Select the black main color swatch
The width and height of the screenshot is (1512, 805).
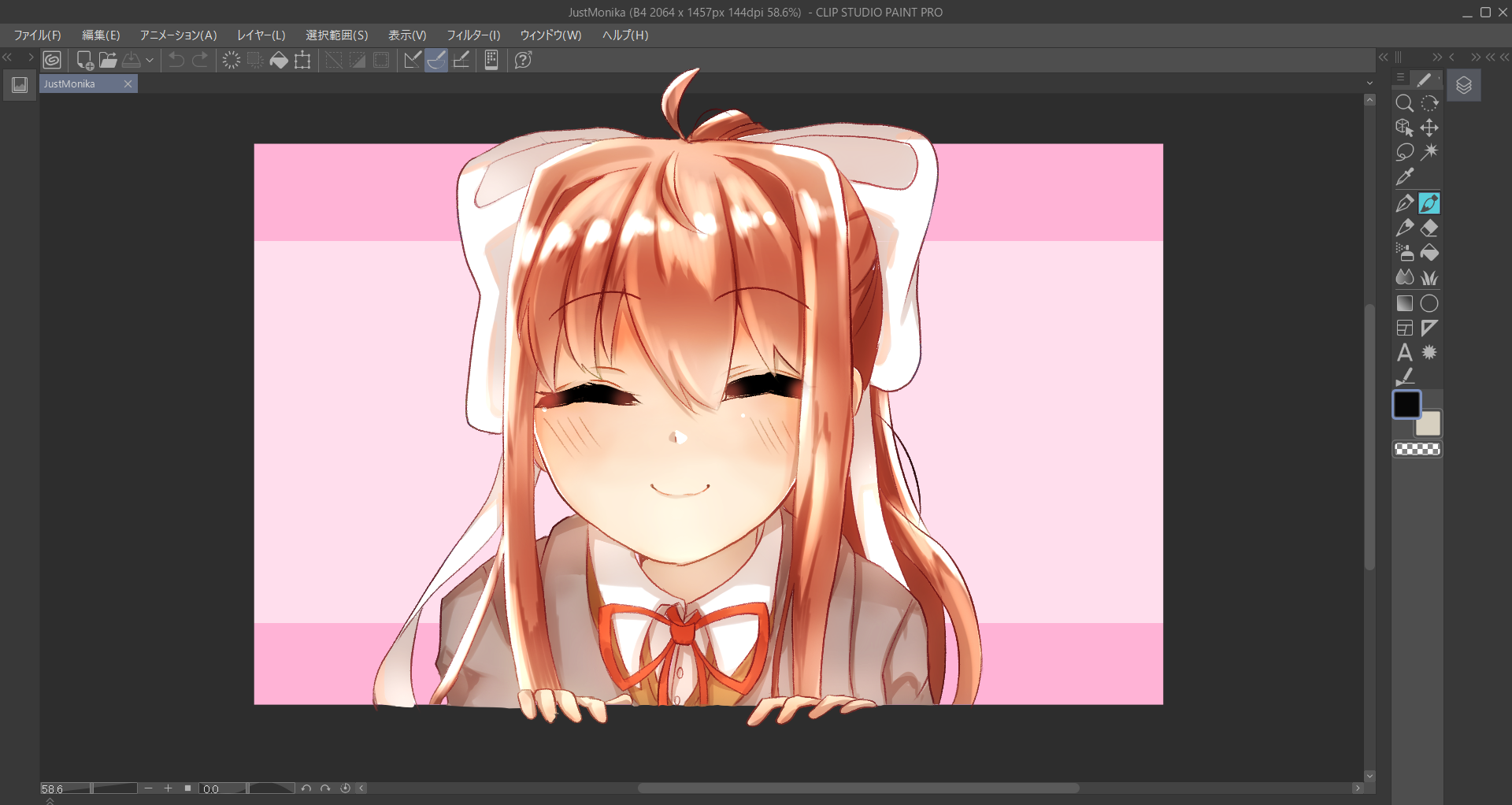click(x=1406, y=405)
